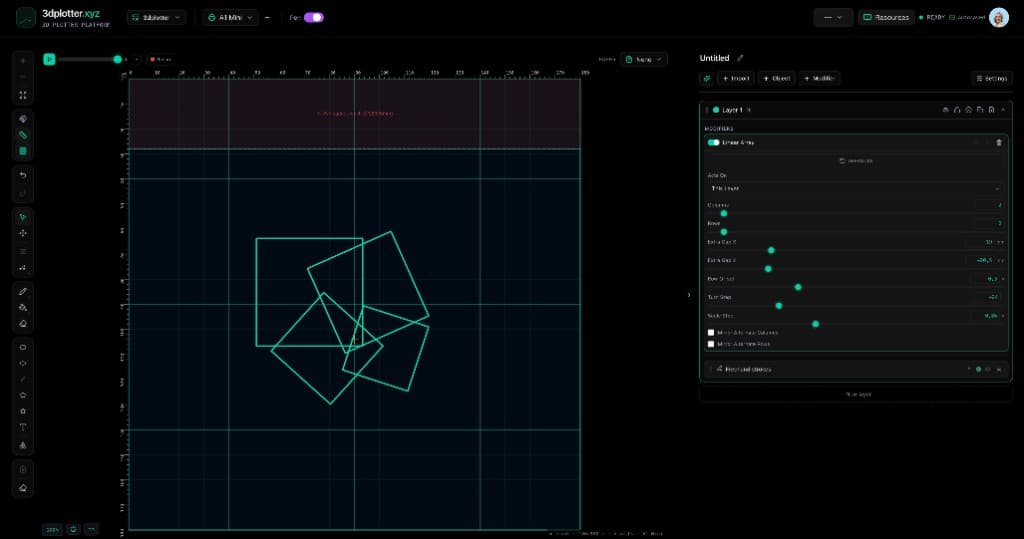This screenshot has height=539, width=1024.
Task: Click the green filled square icon in left toolbar
Action: (x=23, y=151)
